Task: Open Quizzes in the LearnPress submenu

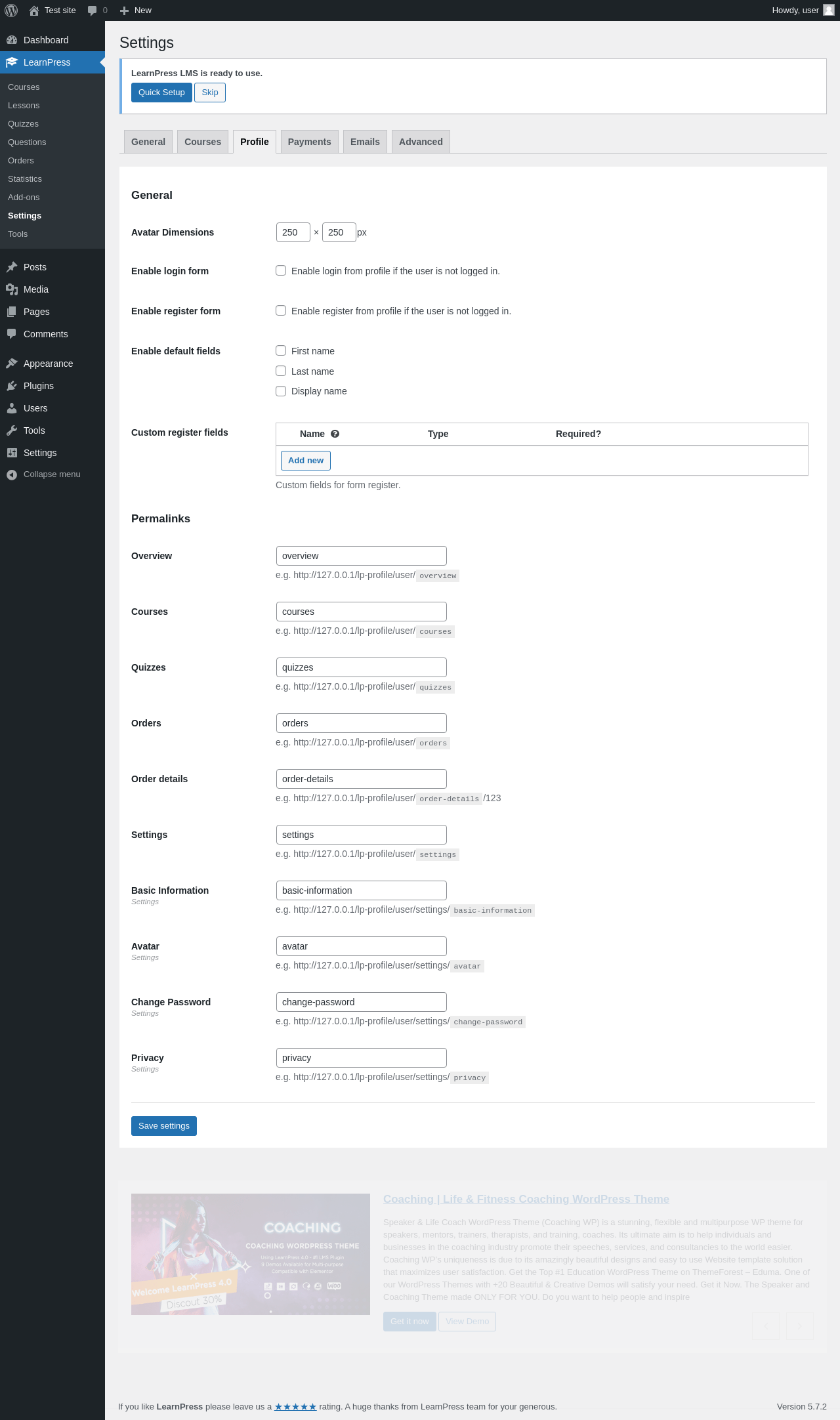Action: [23, 124]
